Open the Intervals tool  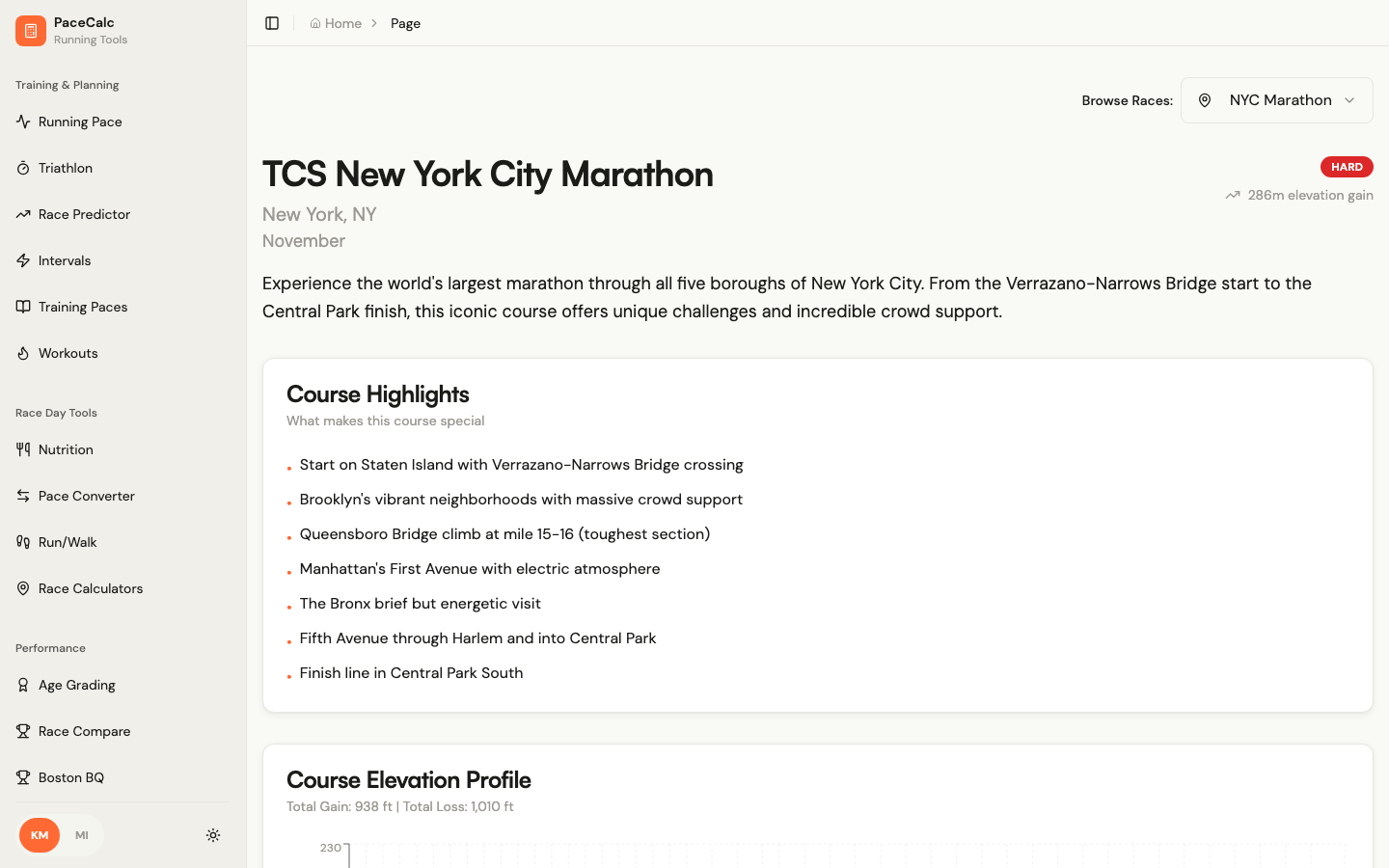123,260
